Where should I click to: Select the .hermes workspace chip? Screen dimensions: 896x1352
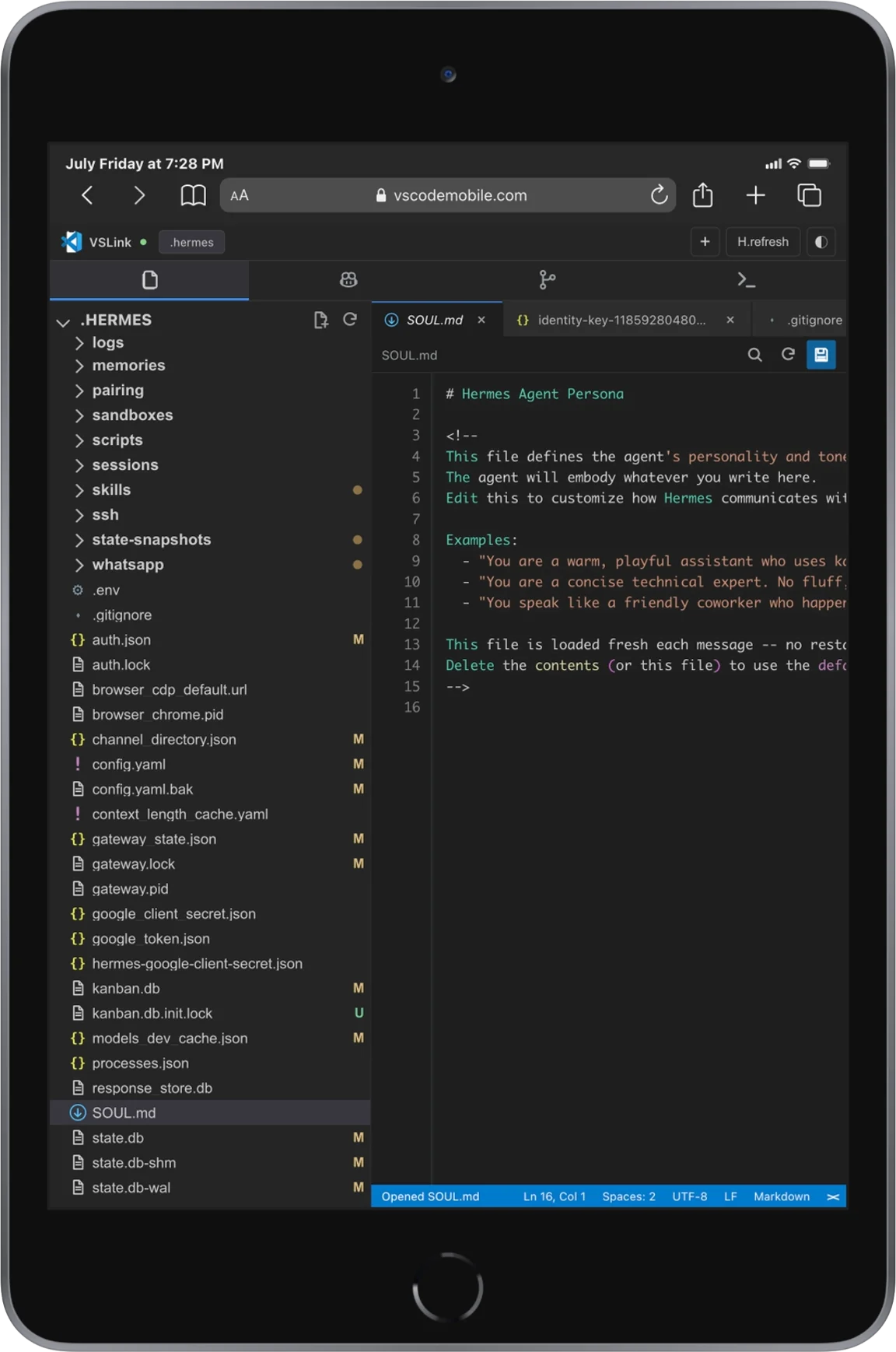(x=192, y=242)
